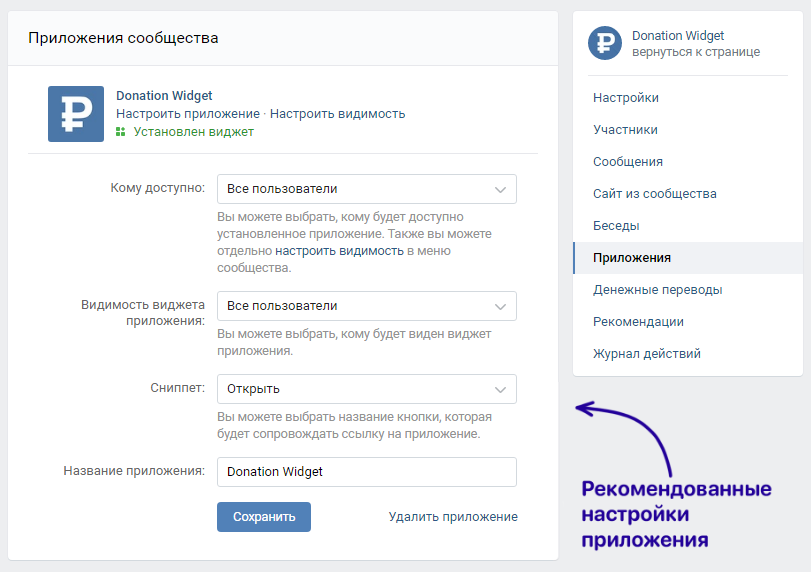This screenshot has width=811, height=572.
Task: Click the Donation Widget ruble app icon
Action: click(76, 114)
